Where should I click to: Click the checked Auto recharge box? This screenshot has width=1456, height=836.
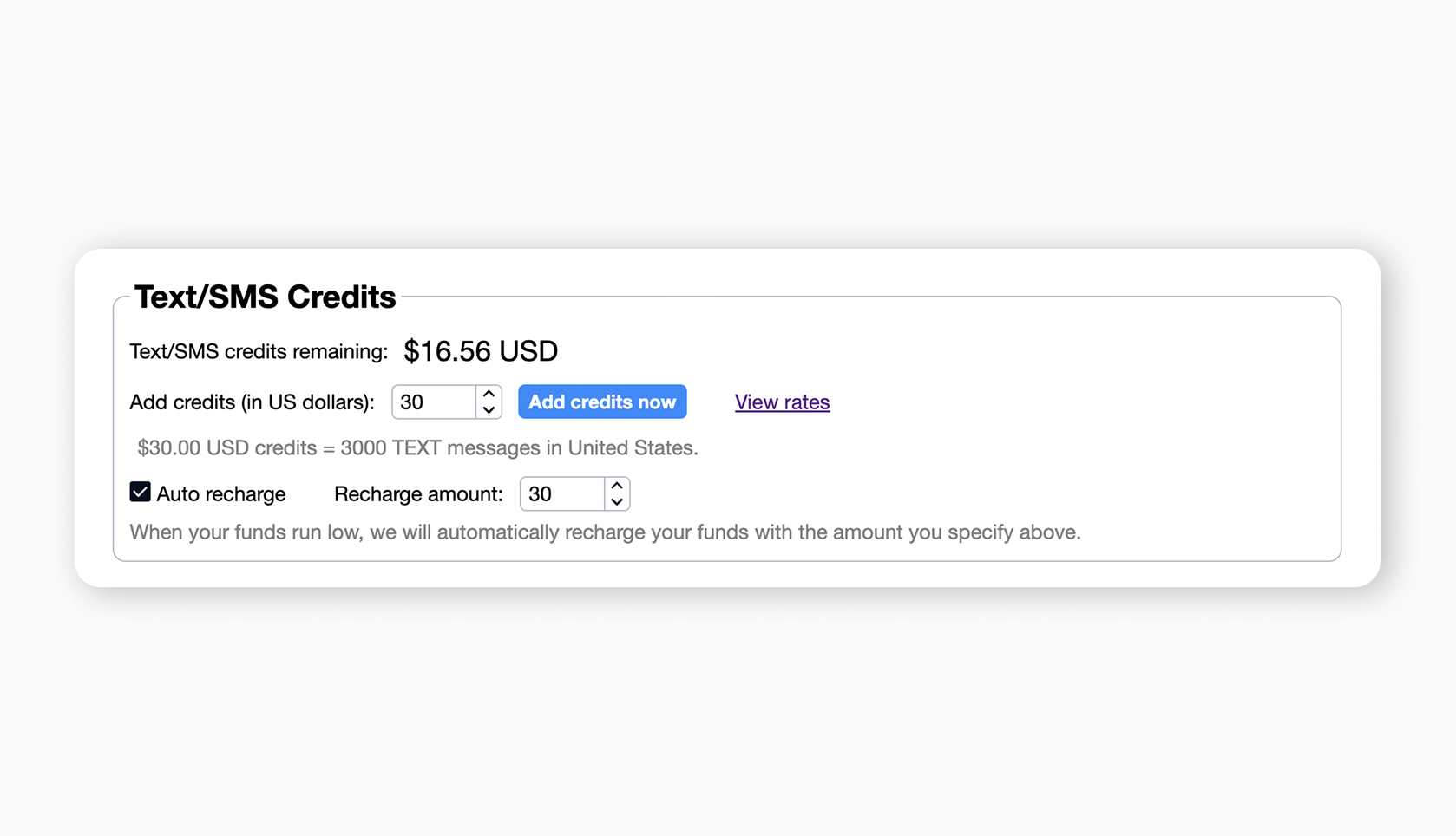click(x=140, y=492)
